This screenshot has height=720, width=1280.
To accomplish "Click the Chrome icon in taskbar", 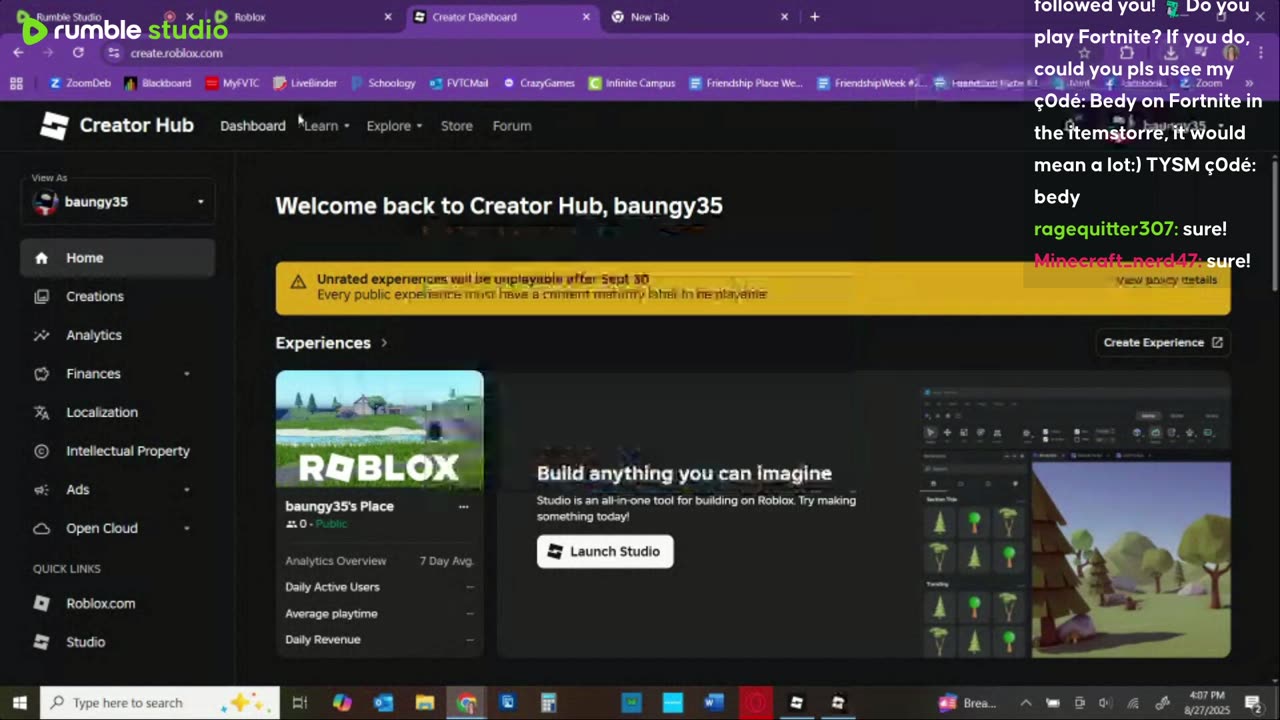I will [466, 703].
